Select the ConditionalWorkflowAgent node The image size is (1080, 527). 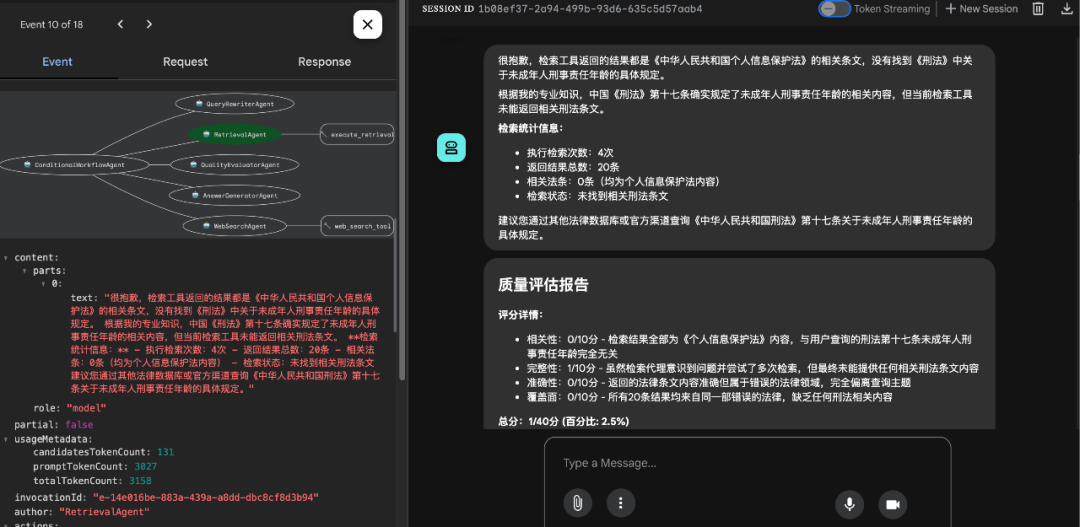pyautogui.click(x=74, y=165)
